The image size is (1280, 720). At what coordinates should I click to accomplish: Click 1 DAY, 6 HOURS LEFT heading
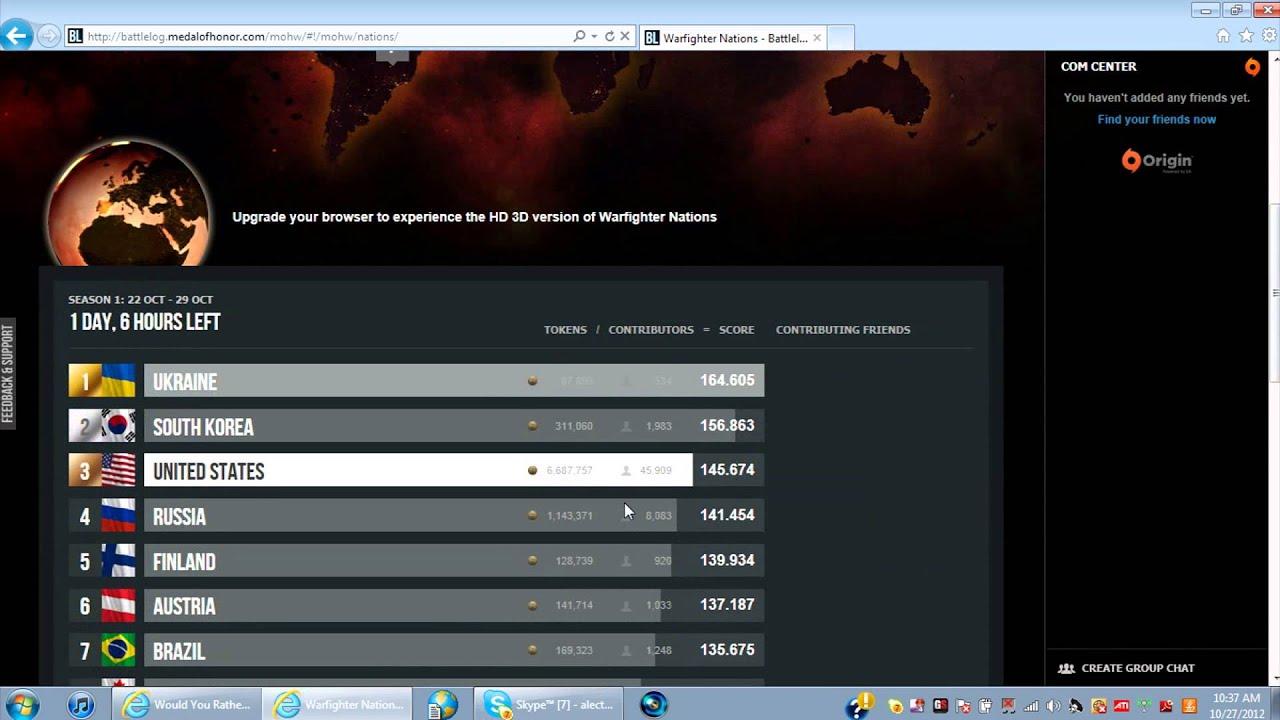coord(145,322)
